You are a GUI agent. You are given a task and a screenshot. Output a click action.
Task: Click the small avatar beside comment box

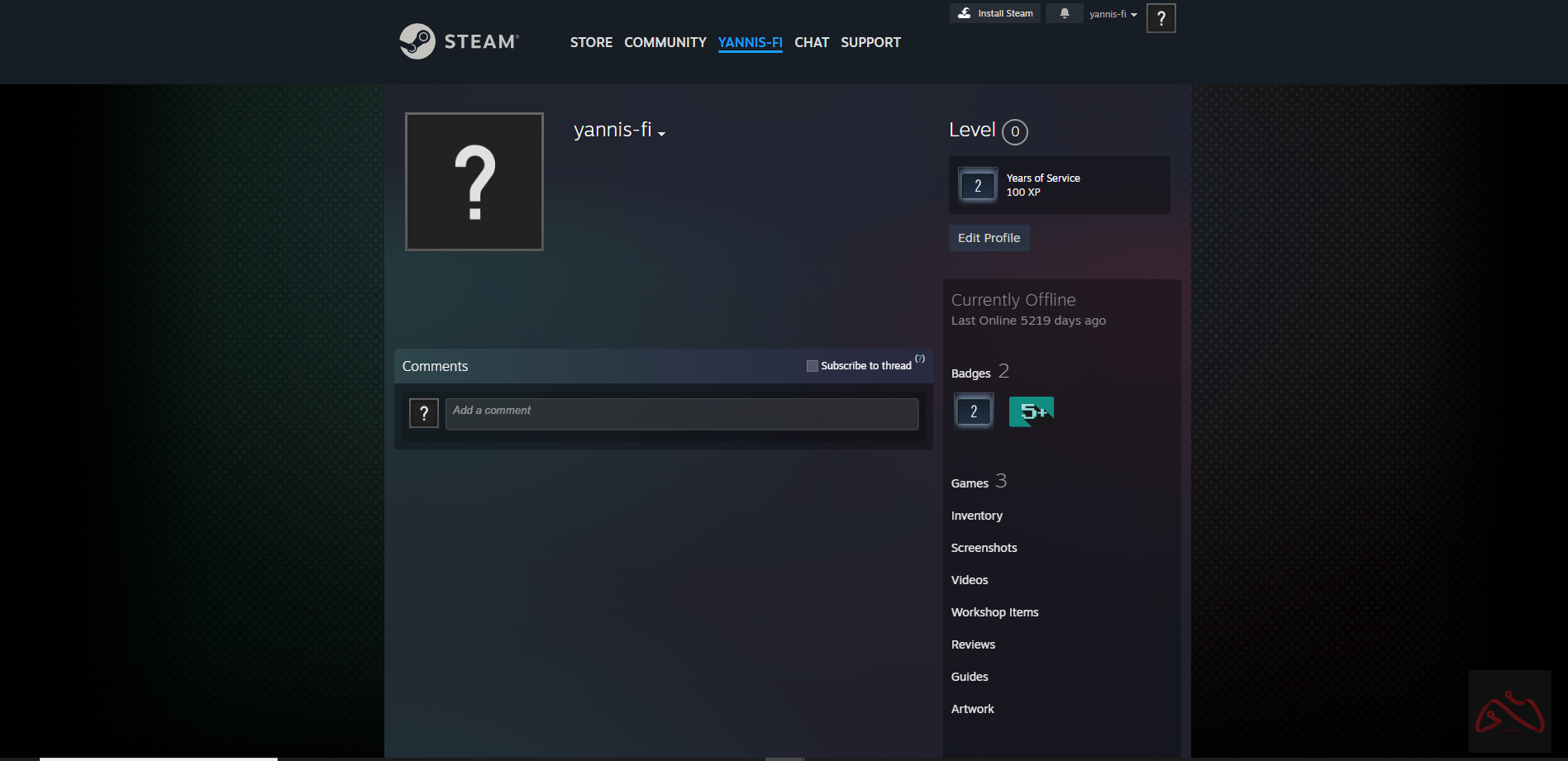(424, 413)
